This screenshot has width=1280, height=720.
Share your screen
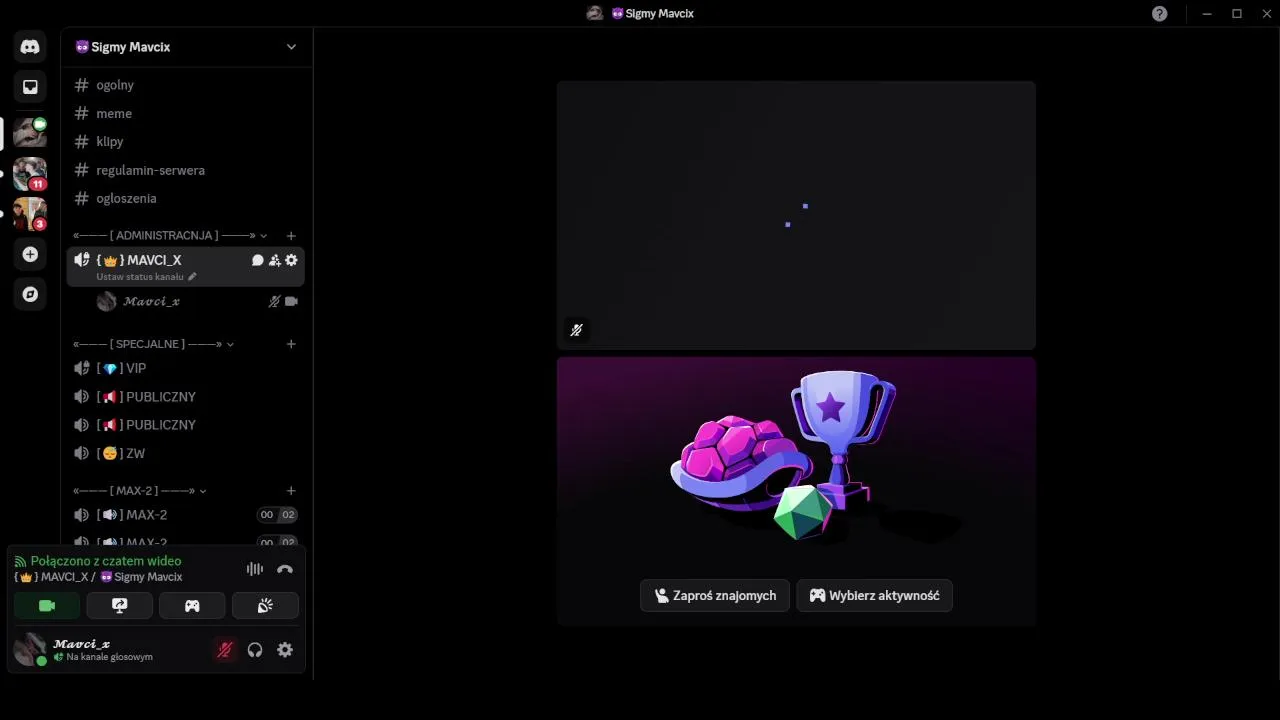point(119,605)
